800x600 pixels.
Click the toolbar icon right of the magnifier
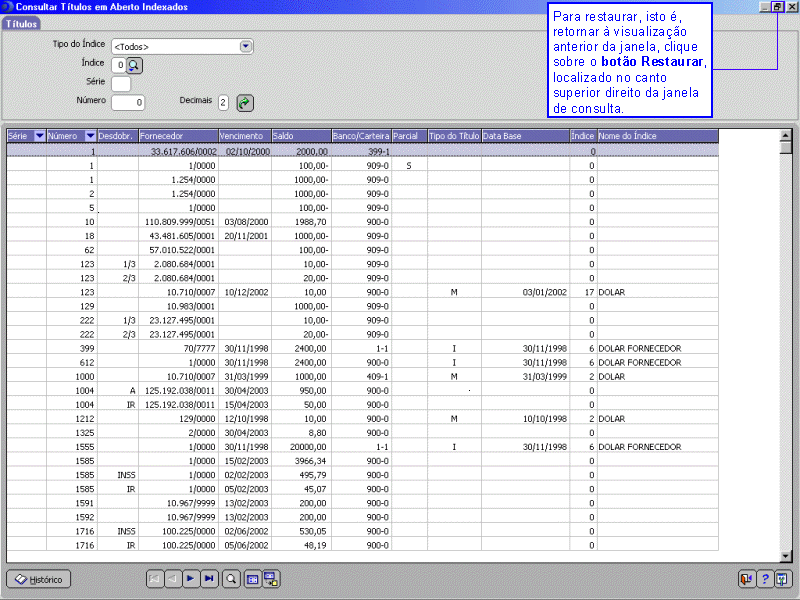(x=252, y=578)
